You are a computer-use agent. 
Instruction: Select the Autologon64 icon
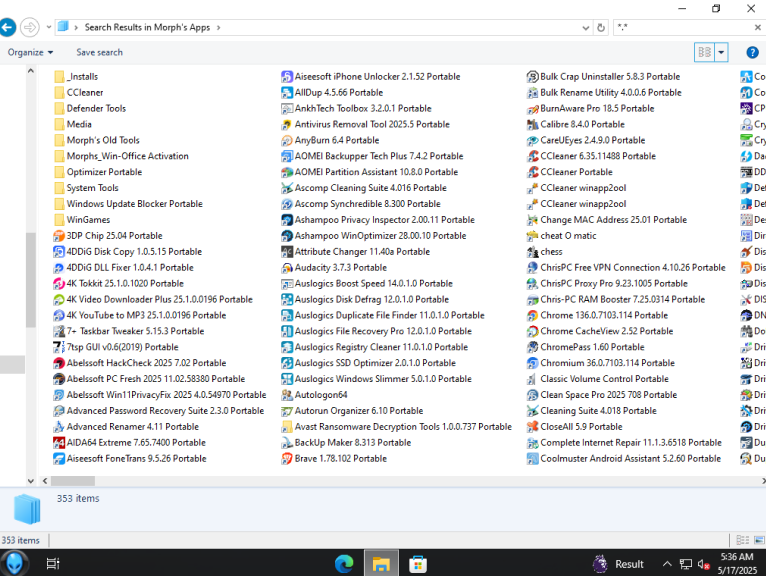click(x=287, y=395)
